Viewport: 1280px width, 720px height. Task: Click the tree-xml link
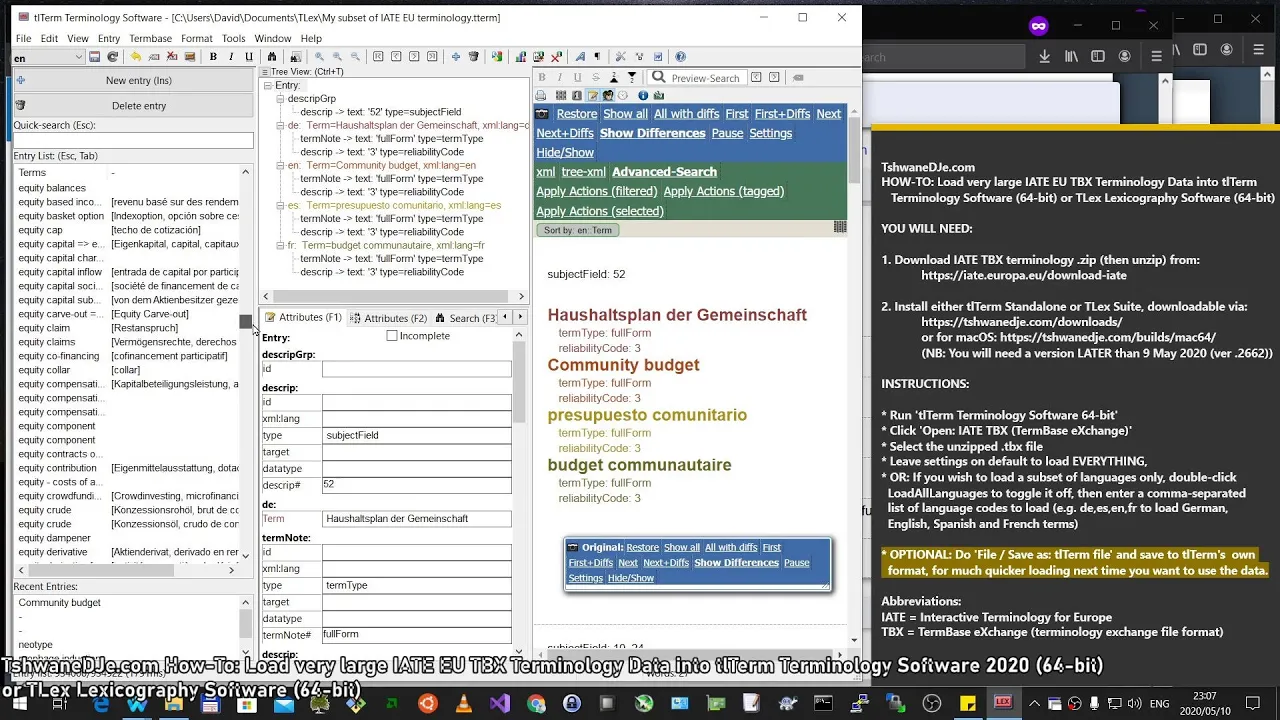click(583, 172)
